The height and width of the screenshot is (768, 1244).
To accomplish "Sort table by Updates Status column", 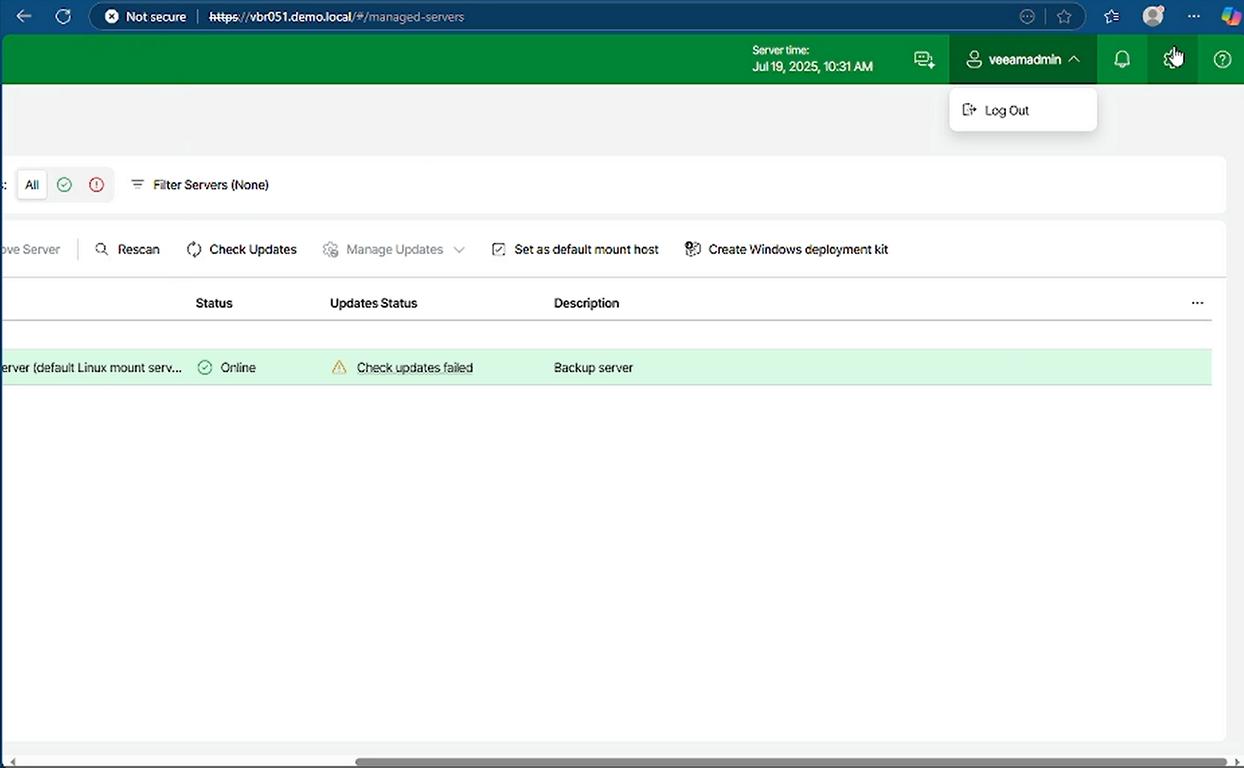I will [x=373, y=303].
